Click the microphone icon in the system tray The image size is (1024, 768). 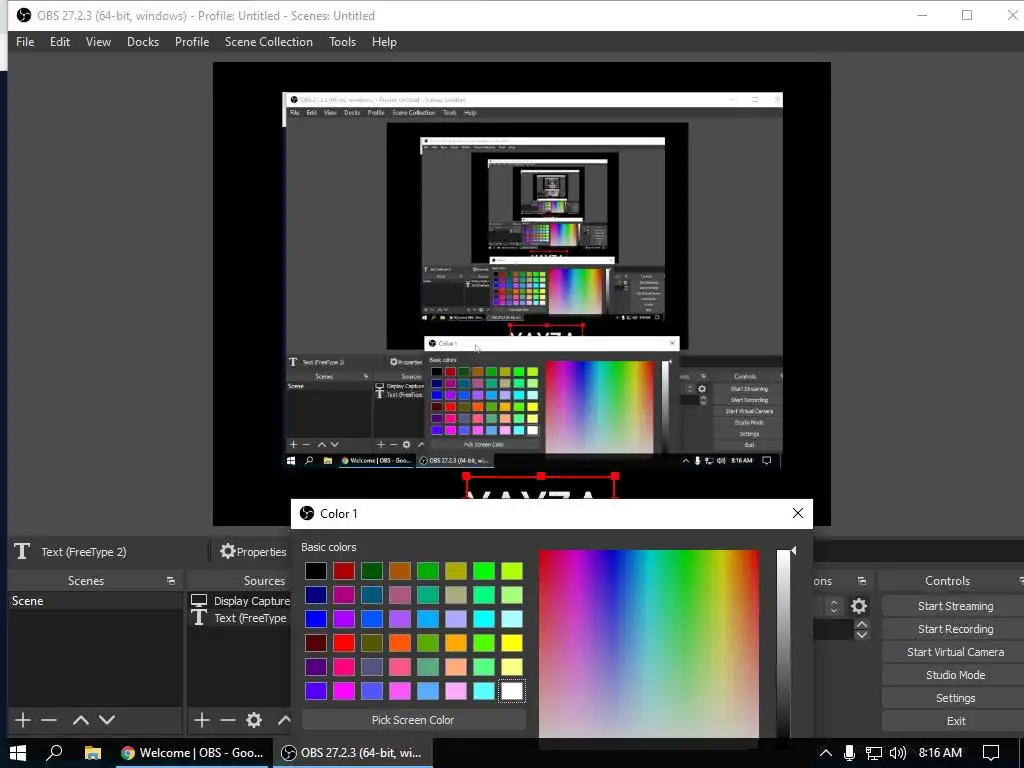pos(849,753)
